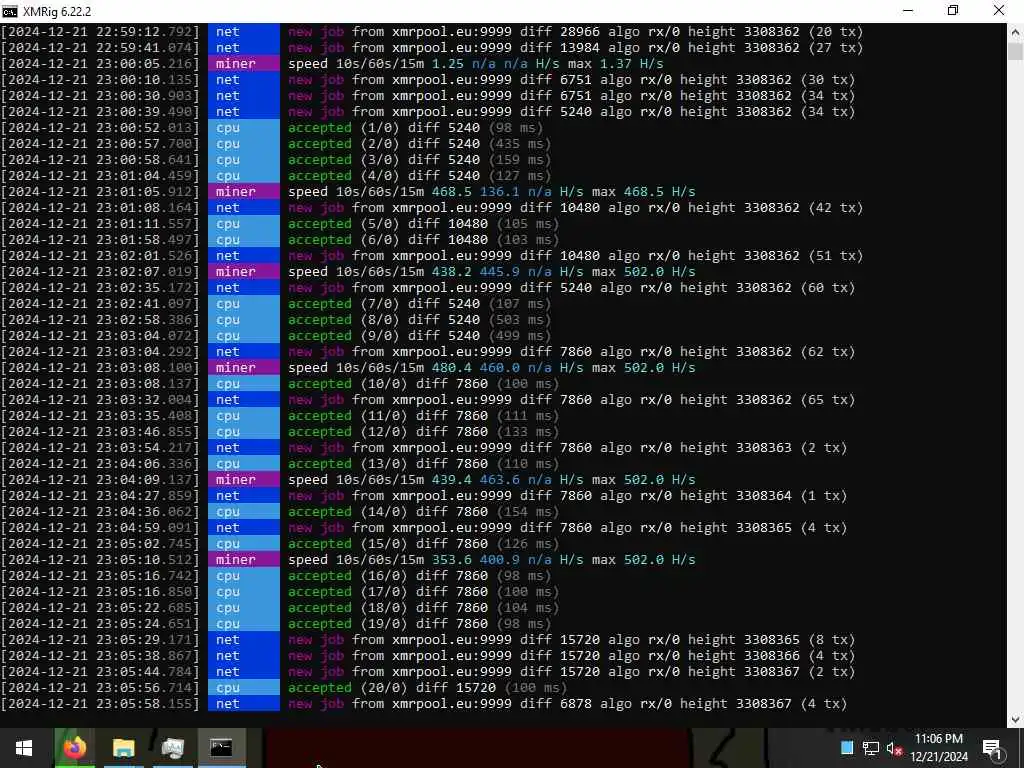
Task: Click new job line with height 3308366
Action: point(428,656)
